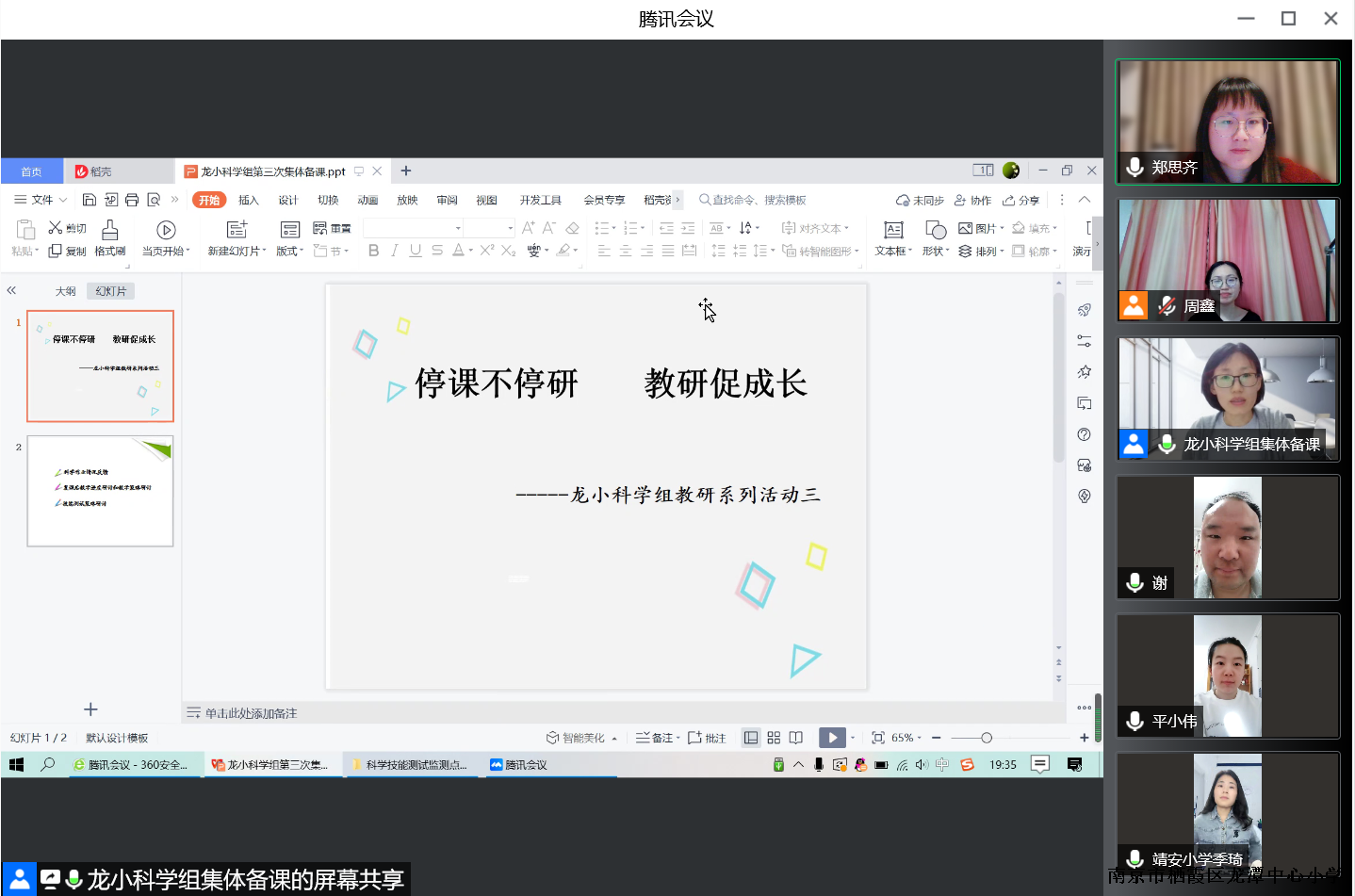
Task: Click the Collaborate (协作) button
Action: [972, 200]
